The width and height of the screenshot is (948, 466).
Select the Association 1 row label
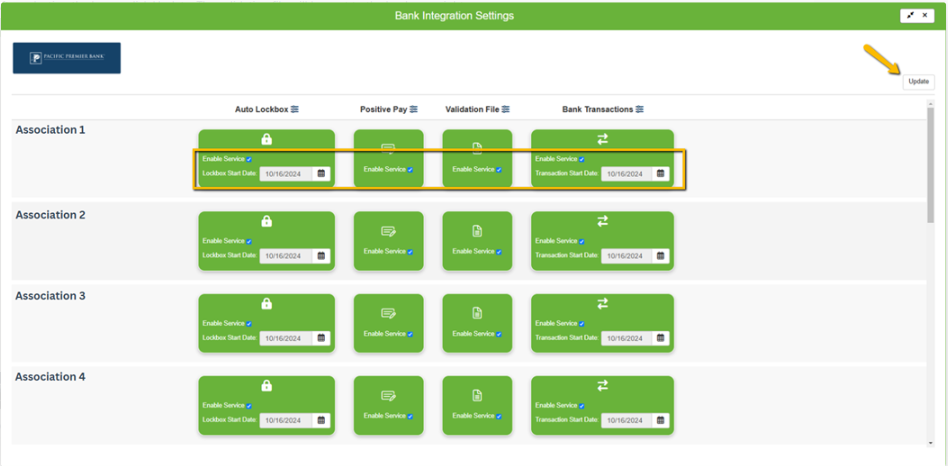coord(50,129)
